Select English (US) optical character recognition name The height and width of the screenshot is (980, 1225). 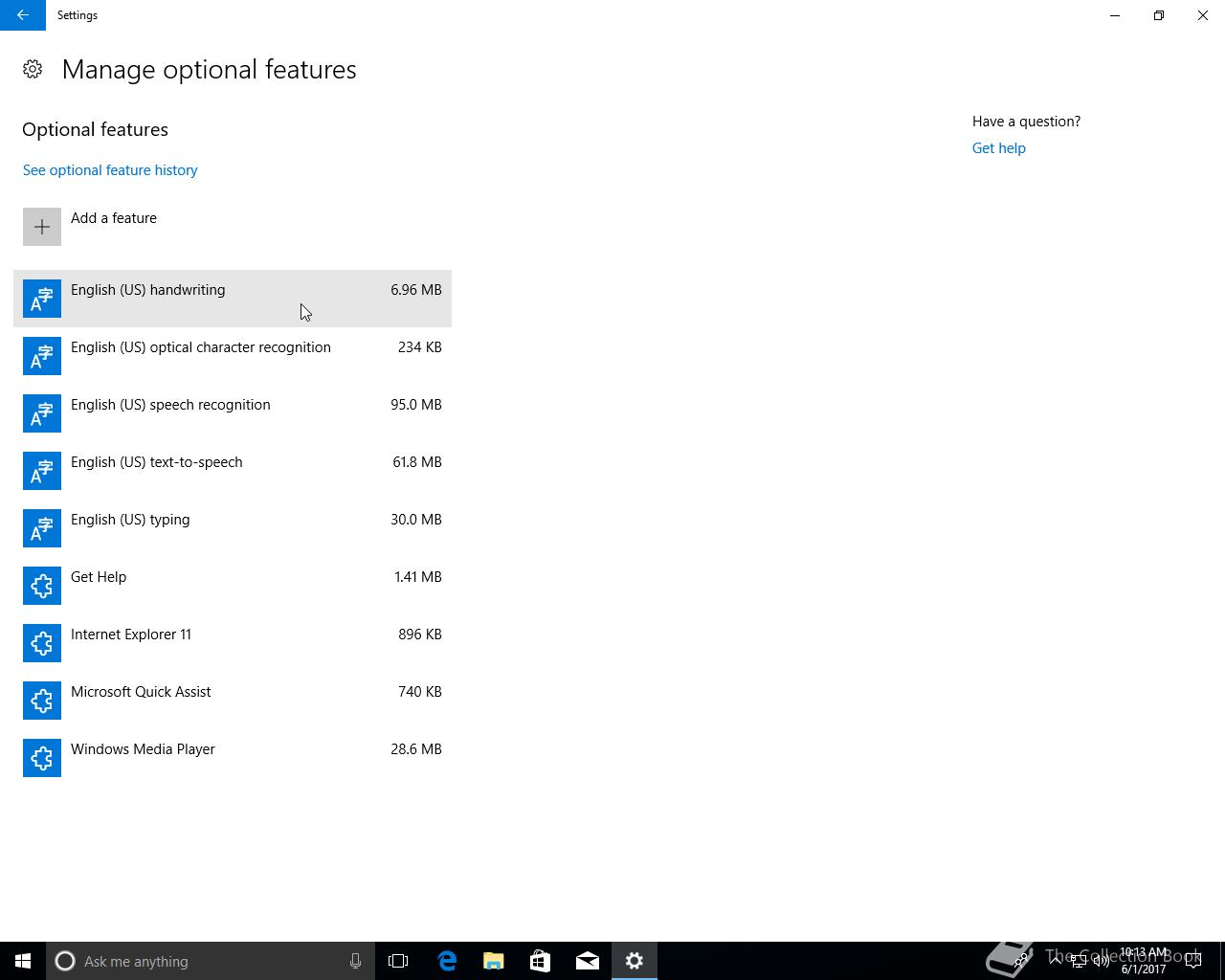(201, 347)
